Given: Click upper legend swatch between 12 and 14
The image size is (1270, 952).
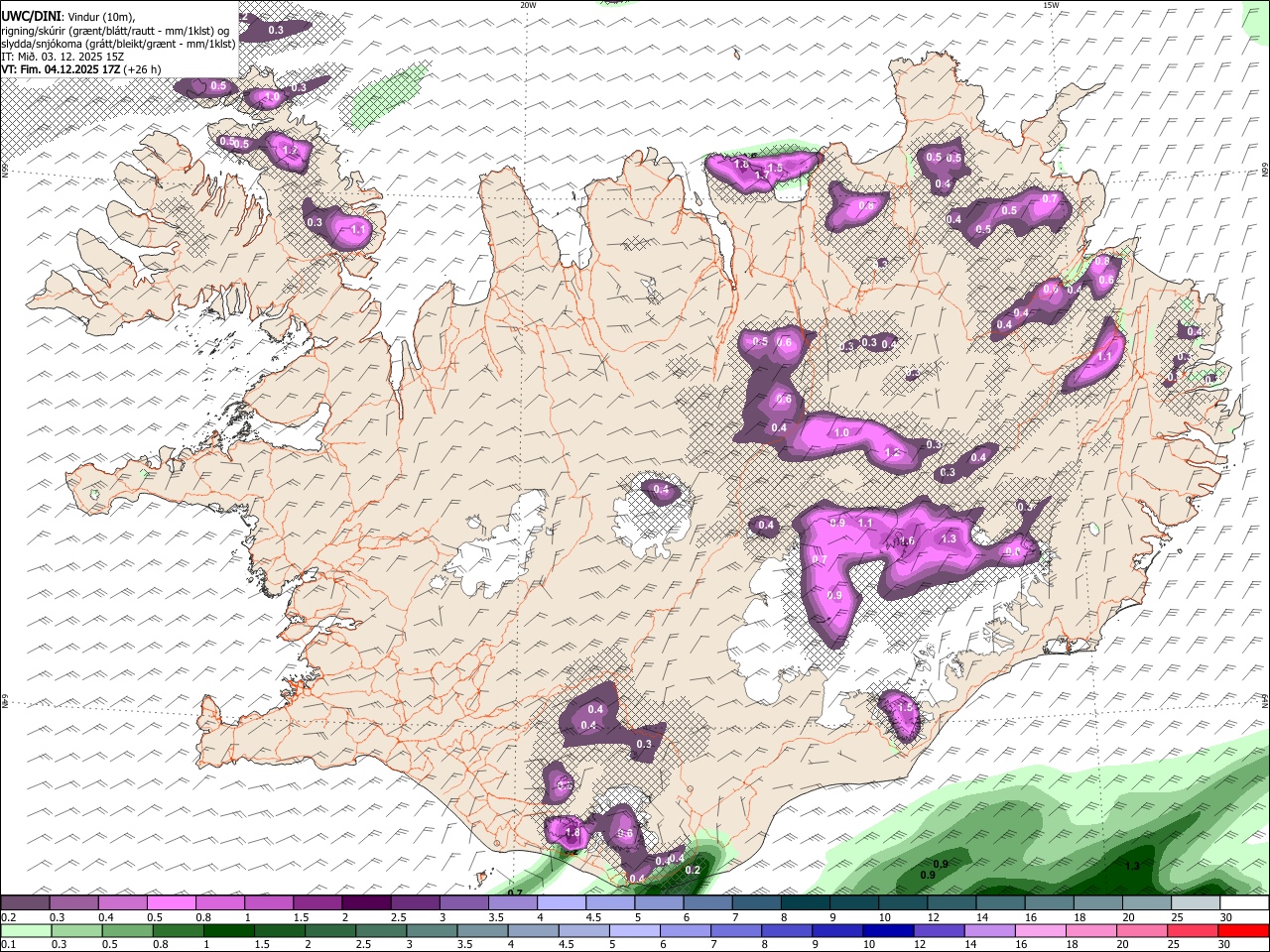Looking at the screenshot, I should tap(952, 903).
